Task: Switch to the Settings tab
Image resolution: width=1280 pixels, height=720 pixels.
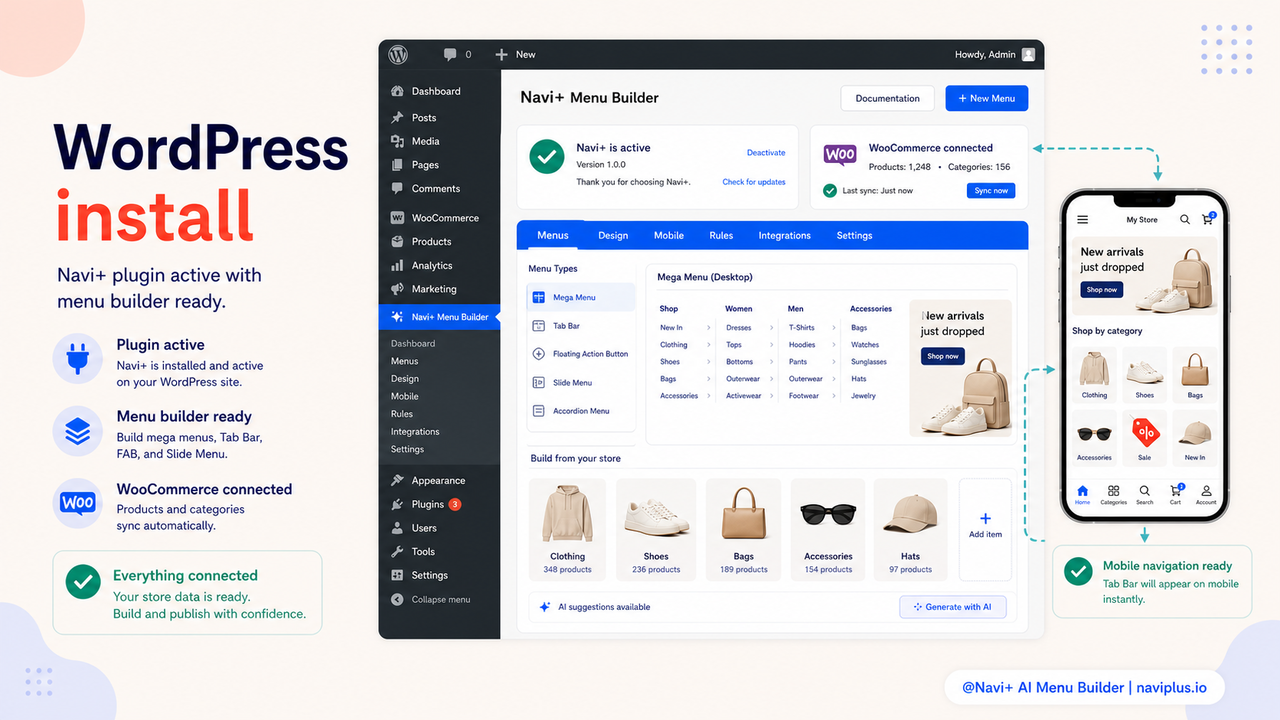Action: click(855, 235)
